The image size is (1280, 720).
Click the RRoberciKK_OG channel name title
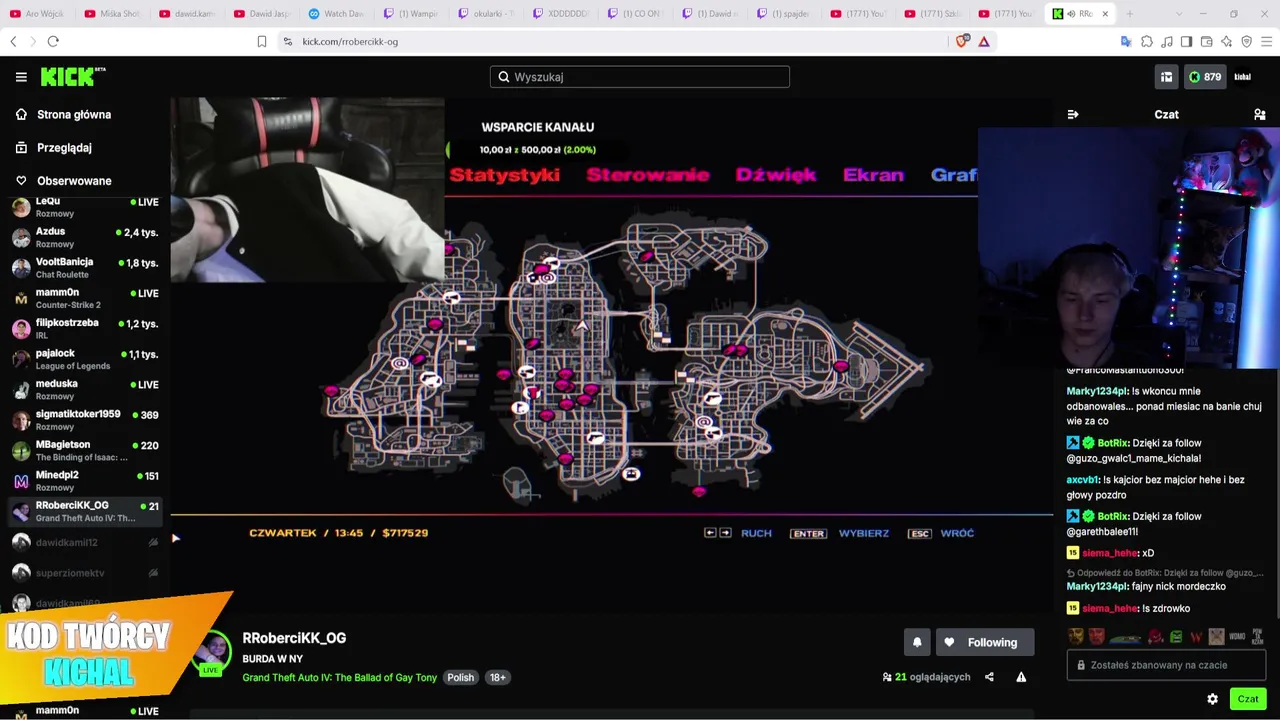(294, 638)
